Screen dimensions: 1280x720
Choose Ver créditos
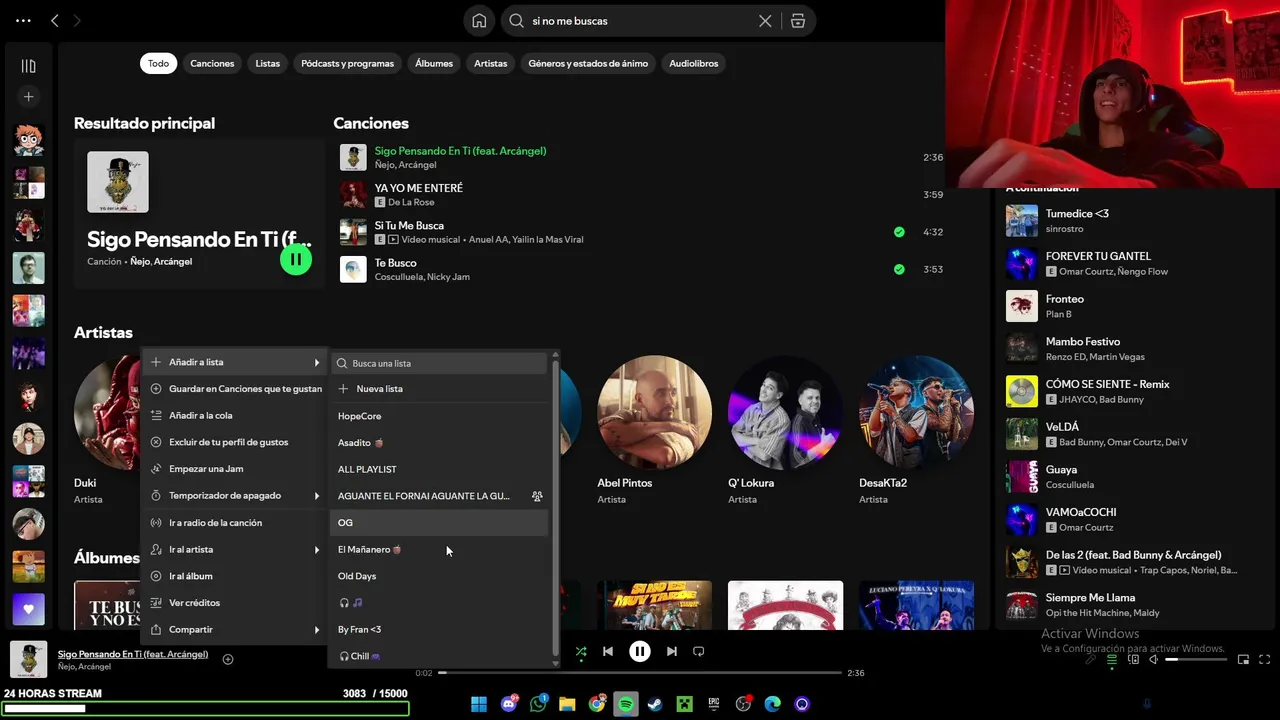[235, 602]
